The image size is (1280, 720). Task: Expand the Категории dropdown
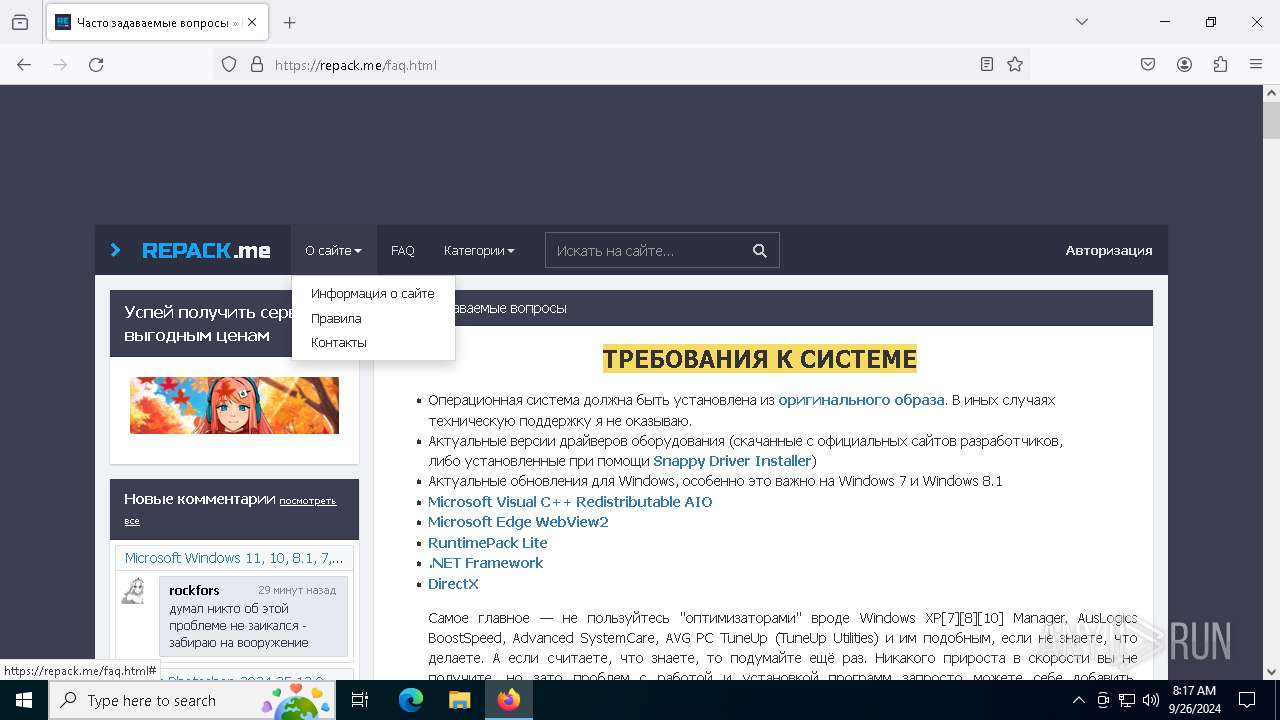pyautogui.click(x=479, y=251)
